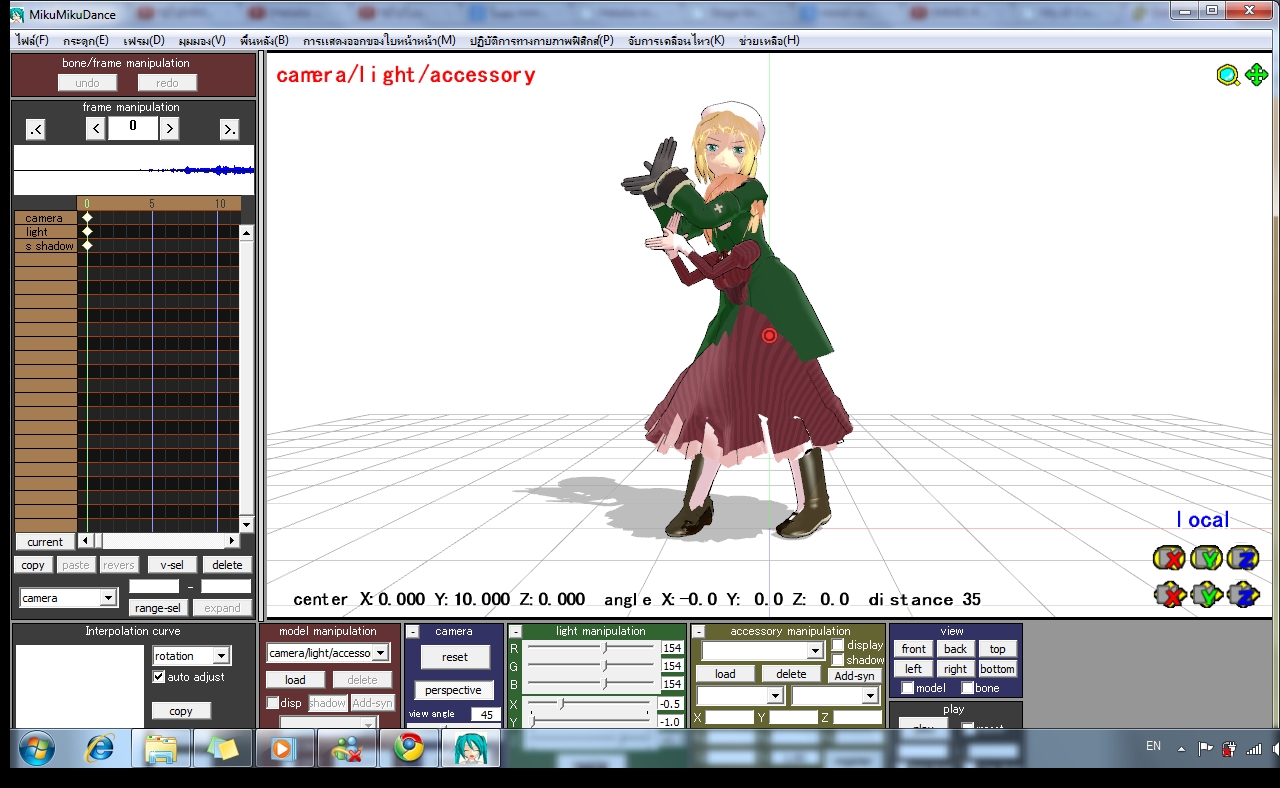Click the magnifier zoom icon in viewport
The height and width of the screenshot is (788, 1280).
[1228, 75]
